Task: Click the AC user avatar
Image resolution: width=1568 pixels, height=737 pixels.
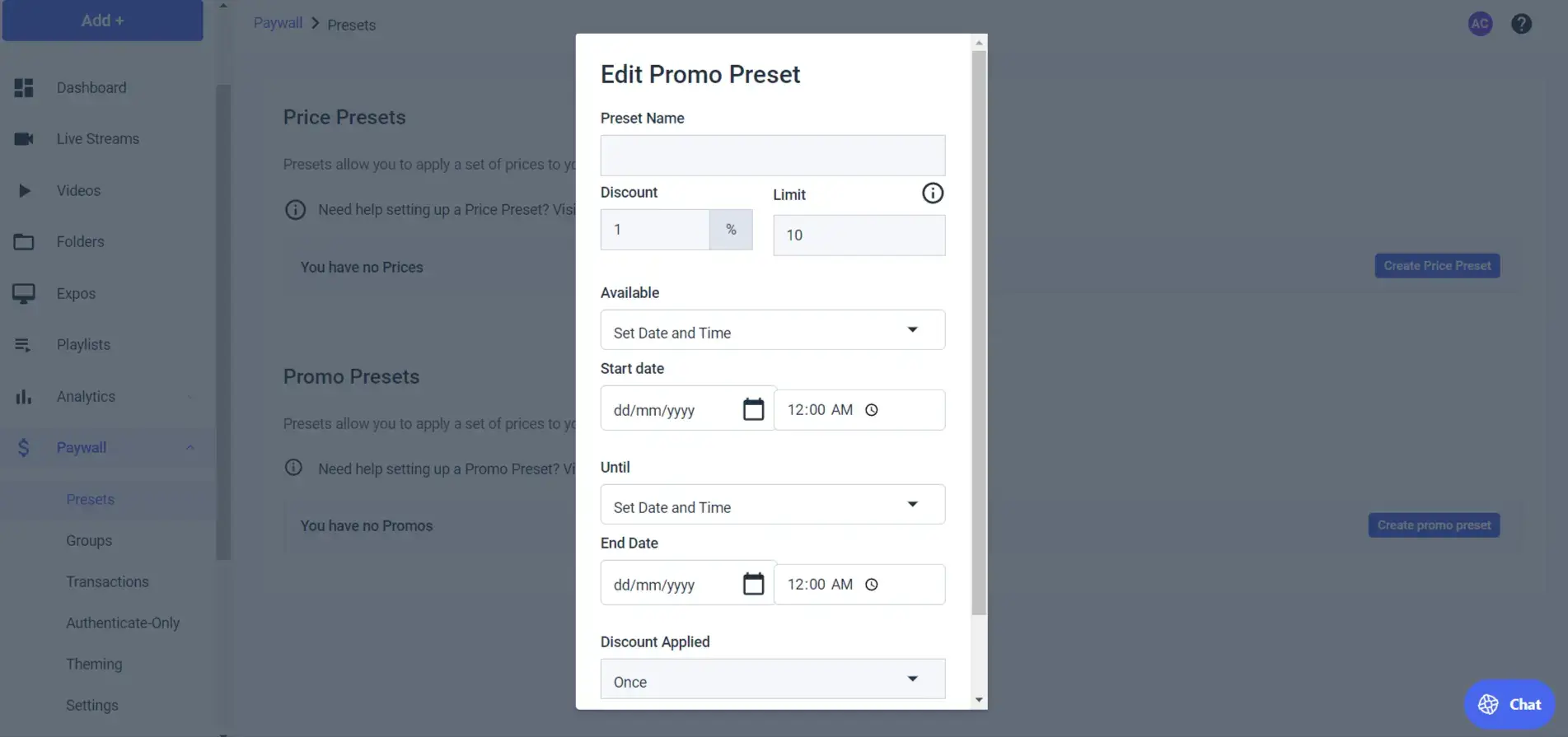Action: [1480, 23]
